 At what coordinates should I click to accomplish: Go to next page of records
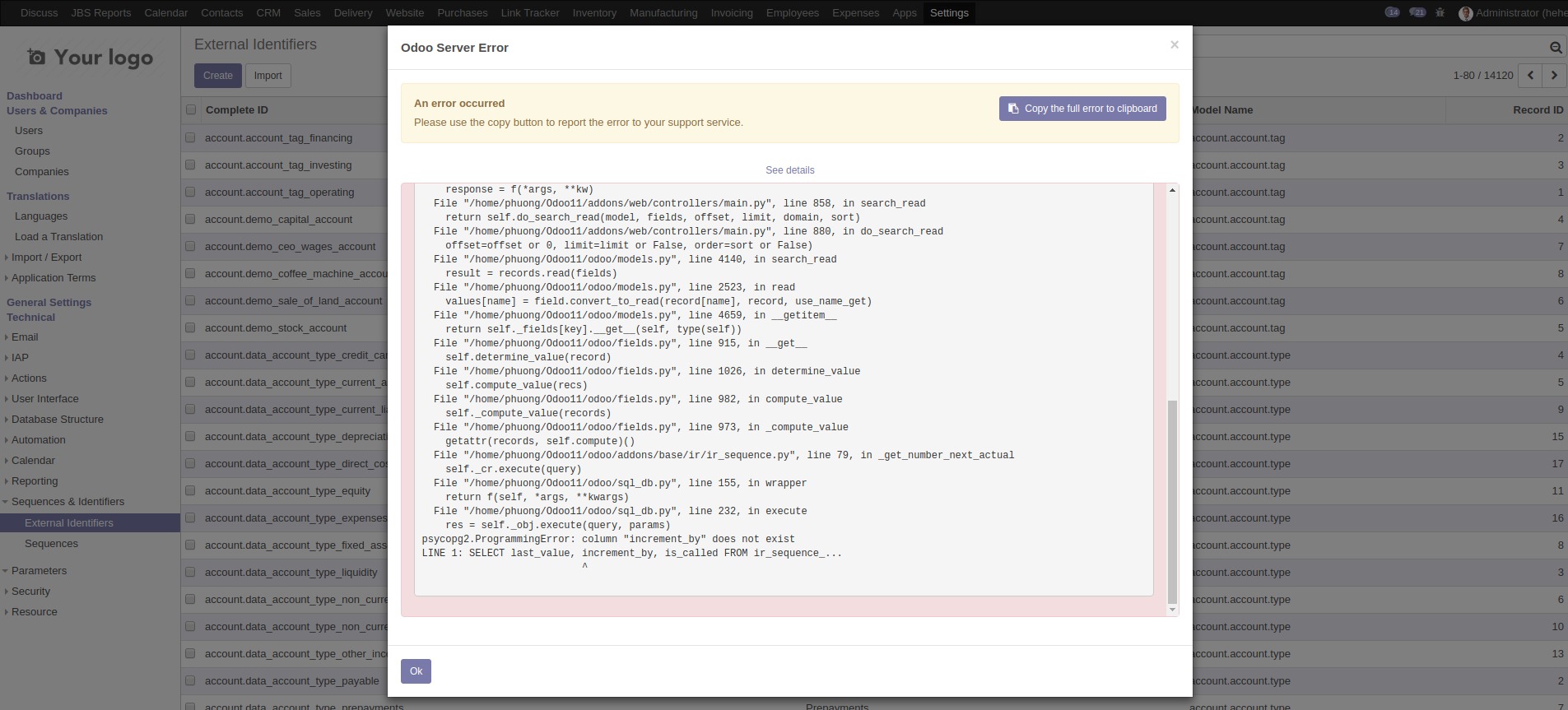tap(1554, 75)
